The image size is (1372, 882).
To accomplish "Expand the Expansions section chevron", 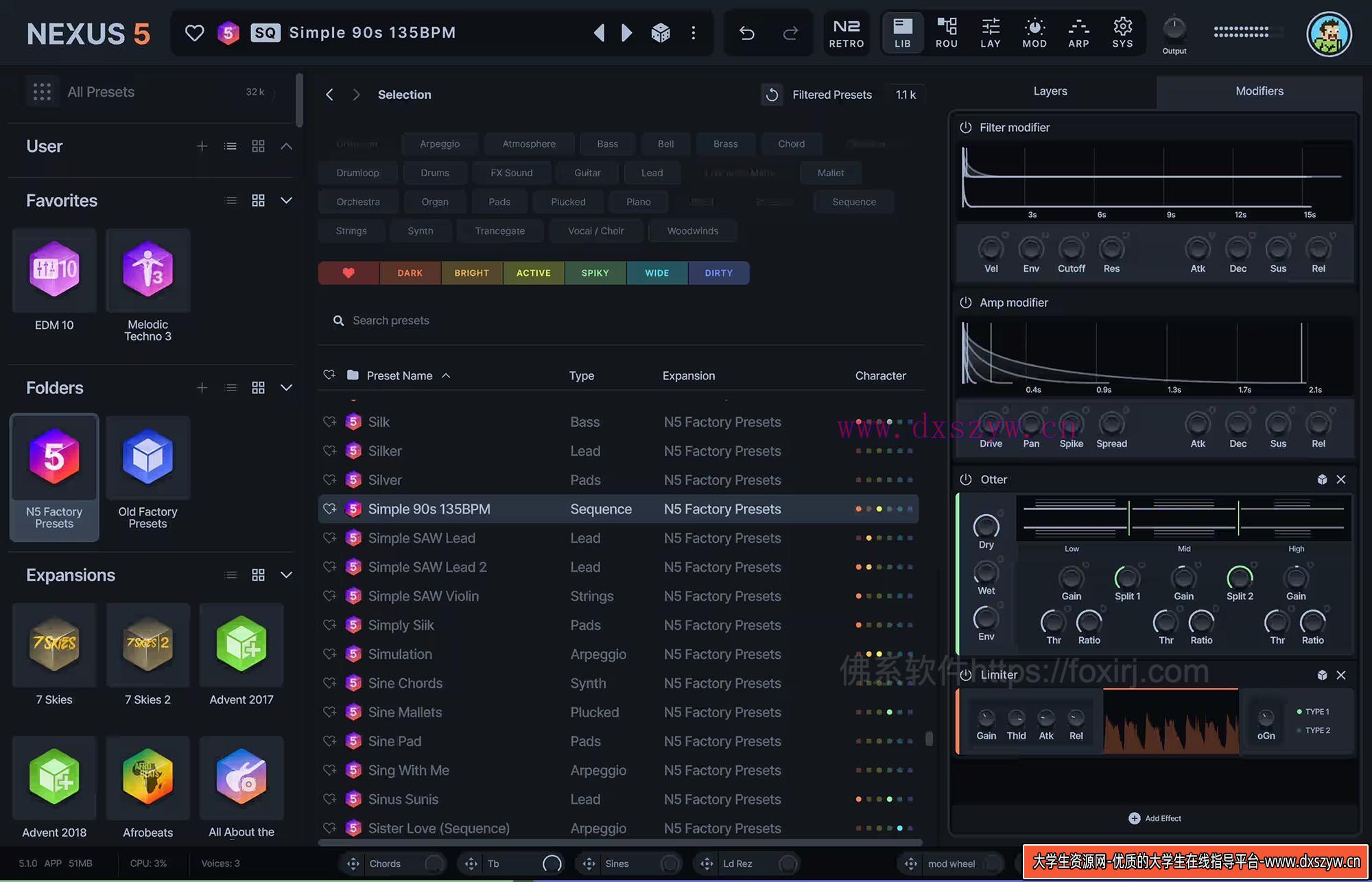I will 287,575.
